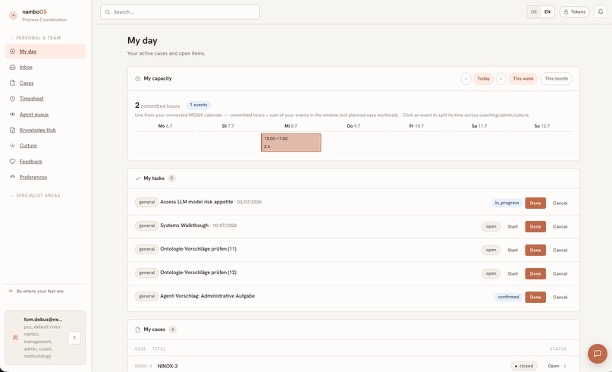The width and height of the screenshot is (612, 372).
Task: Click the Cases document icon
Action: coord(12,83)
